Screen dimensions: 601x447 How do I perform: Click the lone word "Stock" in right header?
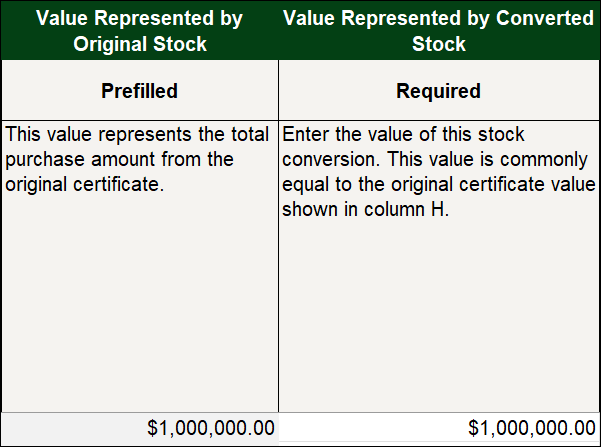[x=439, y=44]
